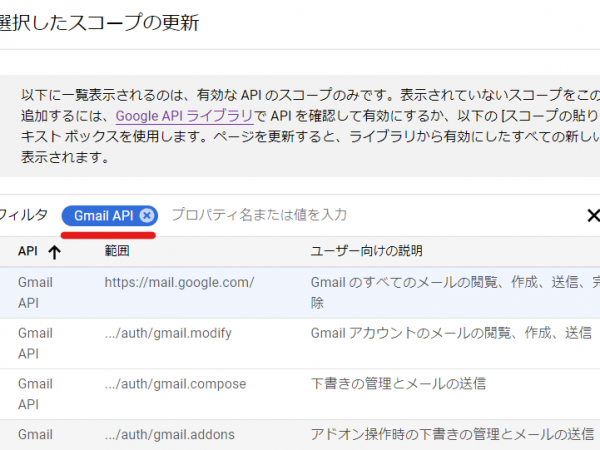Click the API column header
600x450 pixels.
tap(28, 251)
